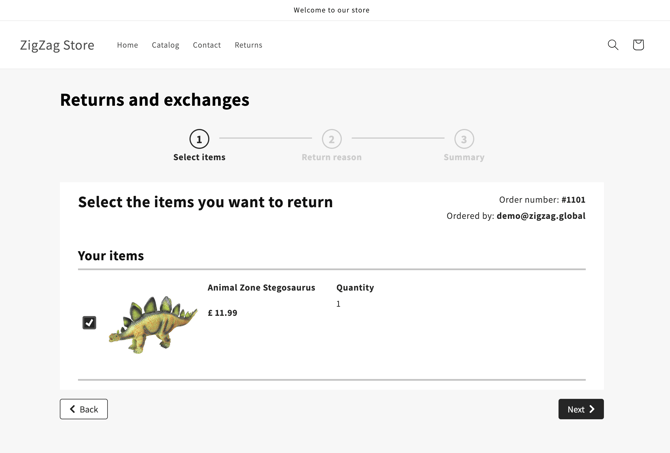Click order number #1101
The width and height of the screenshot is (670, 453).
pos(573,200)
